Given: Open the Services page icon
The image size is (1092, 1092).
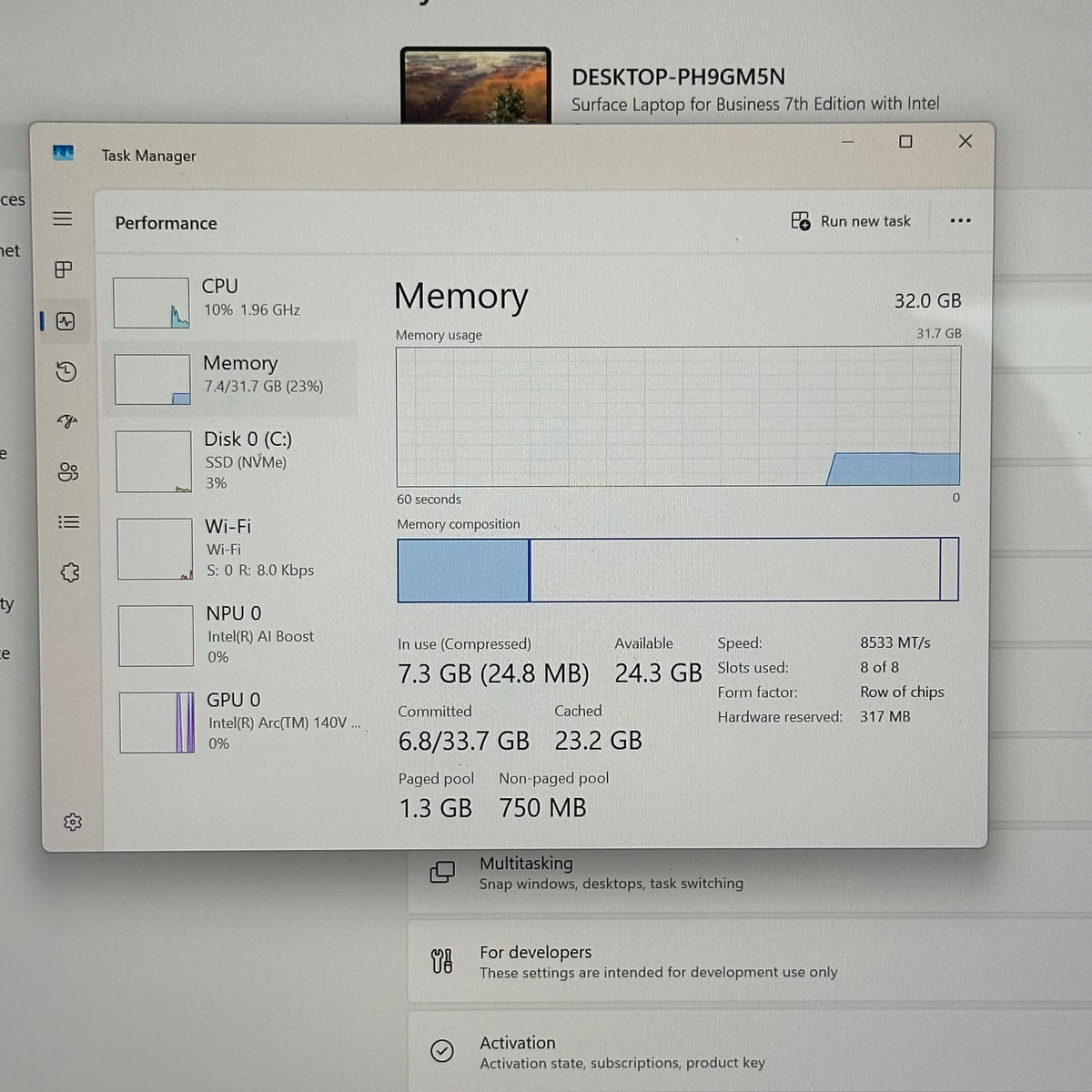Looking at the screenshot, I should tap(70, 572).
